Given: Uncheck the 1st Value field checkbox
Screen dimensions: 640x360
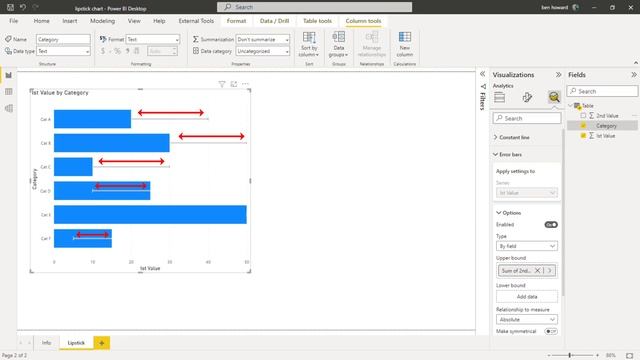Looking at the screenshot, I should [x=583, y=136].
